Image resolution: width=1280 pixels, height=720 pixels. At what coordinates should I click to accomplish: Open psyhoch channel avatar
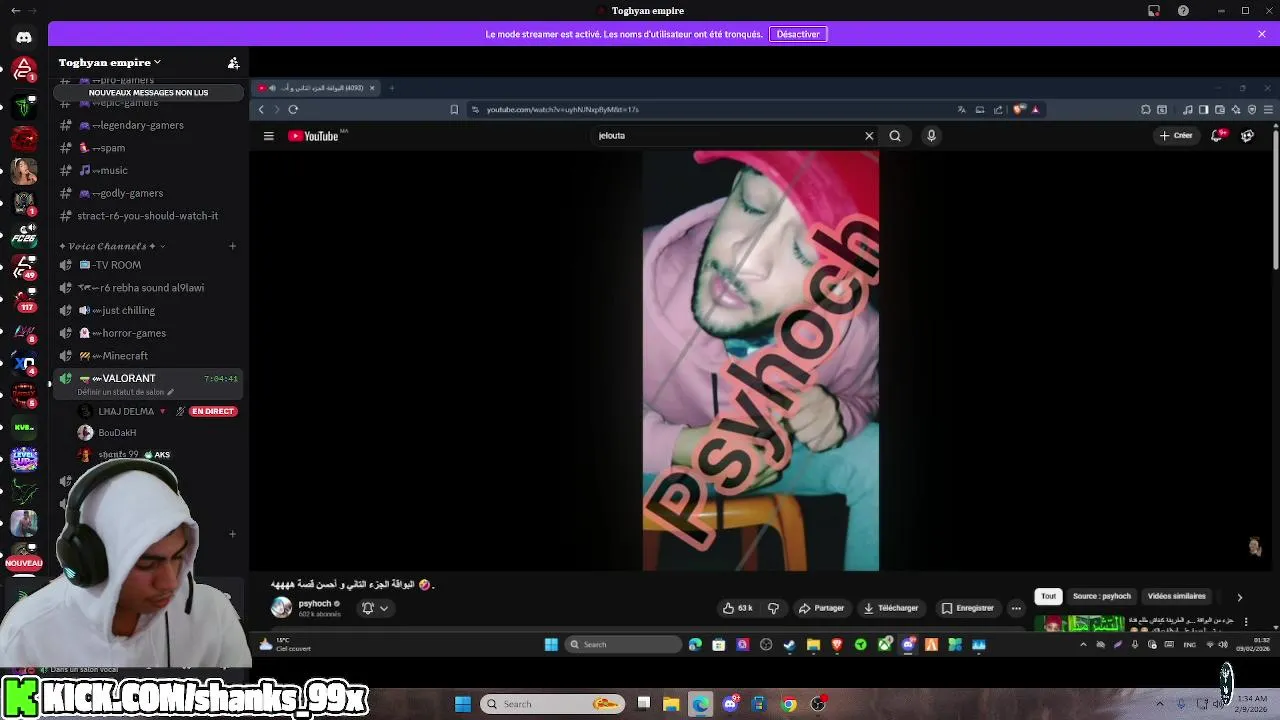(281, 607)
